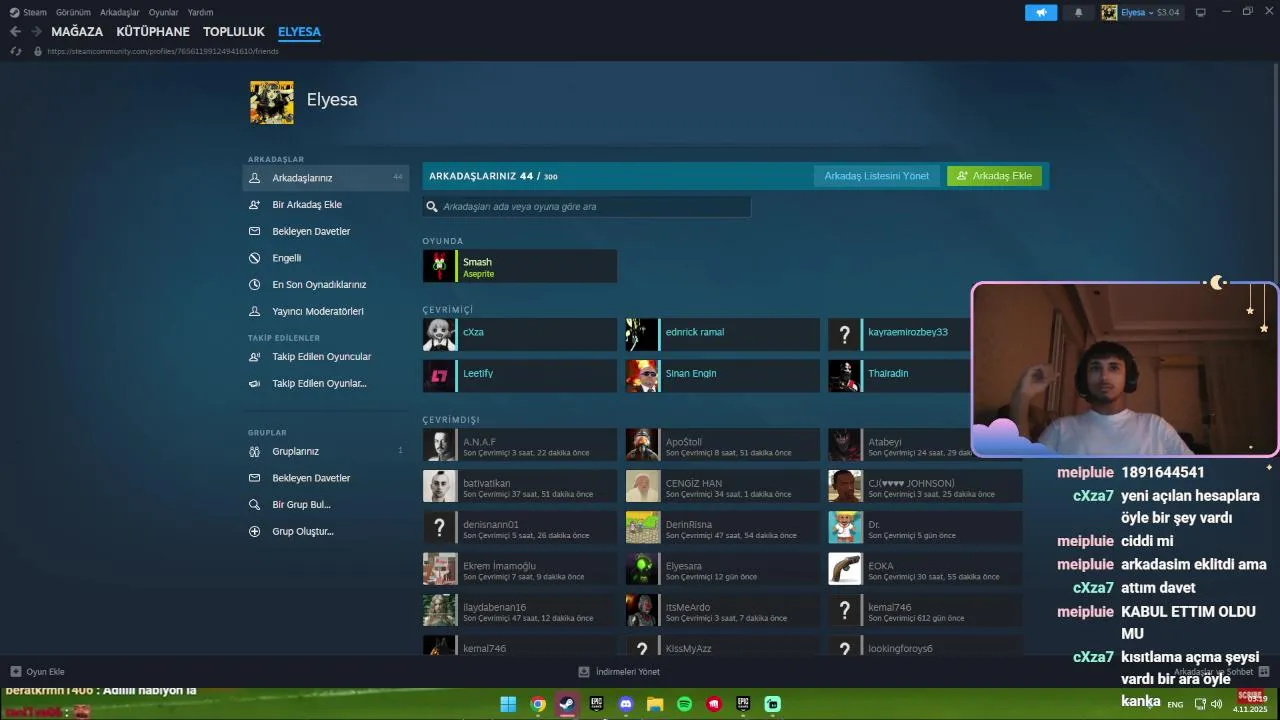Open the Steam announcements megaphone icon

click(1041, 13)
